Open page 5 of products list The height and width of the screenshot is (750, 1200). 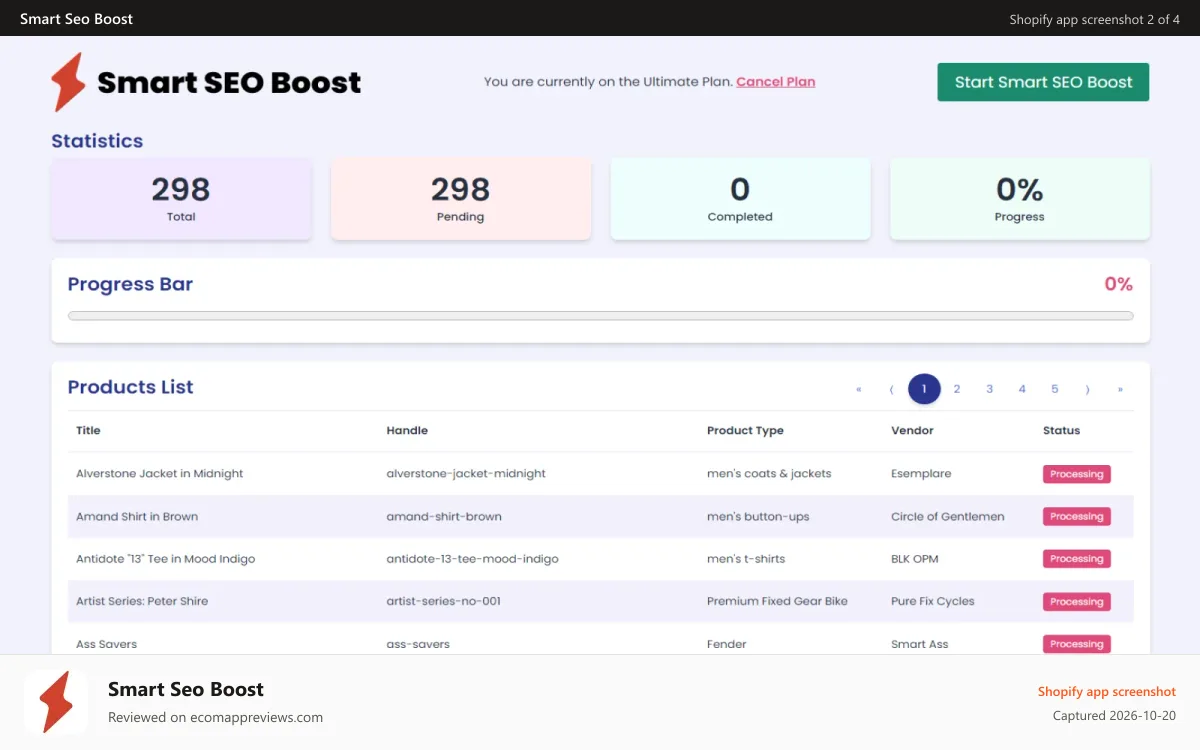click(1055, 389)
